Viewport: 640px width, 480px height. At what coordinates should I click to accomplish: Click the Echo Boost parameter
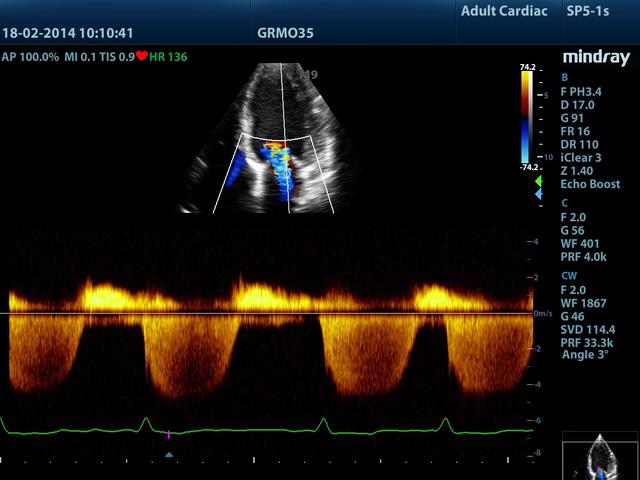point(590,185)
